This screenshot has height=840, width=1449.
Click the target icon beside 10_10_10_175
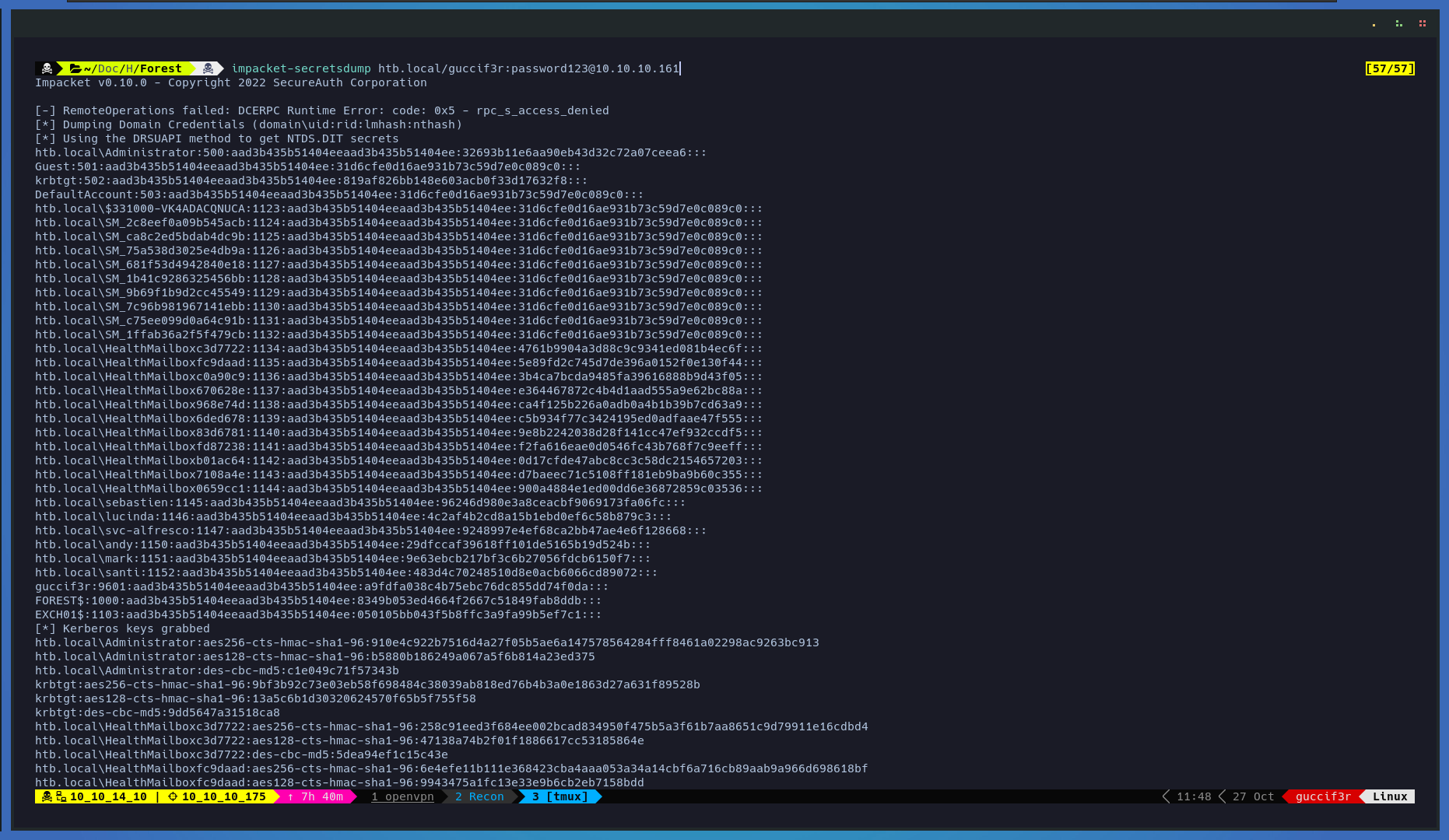(173, 796)
